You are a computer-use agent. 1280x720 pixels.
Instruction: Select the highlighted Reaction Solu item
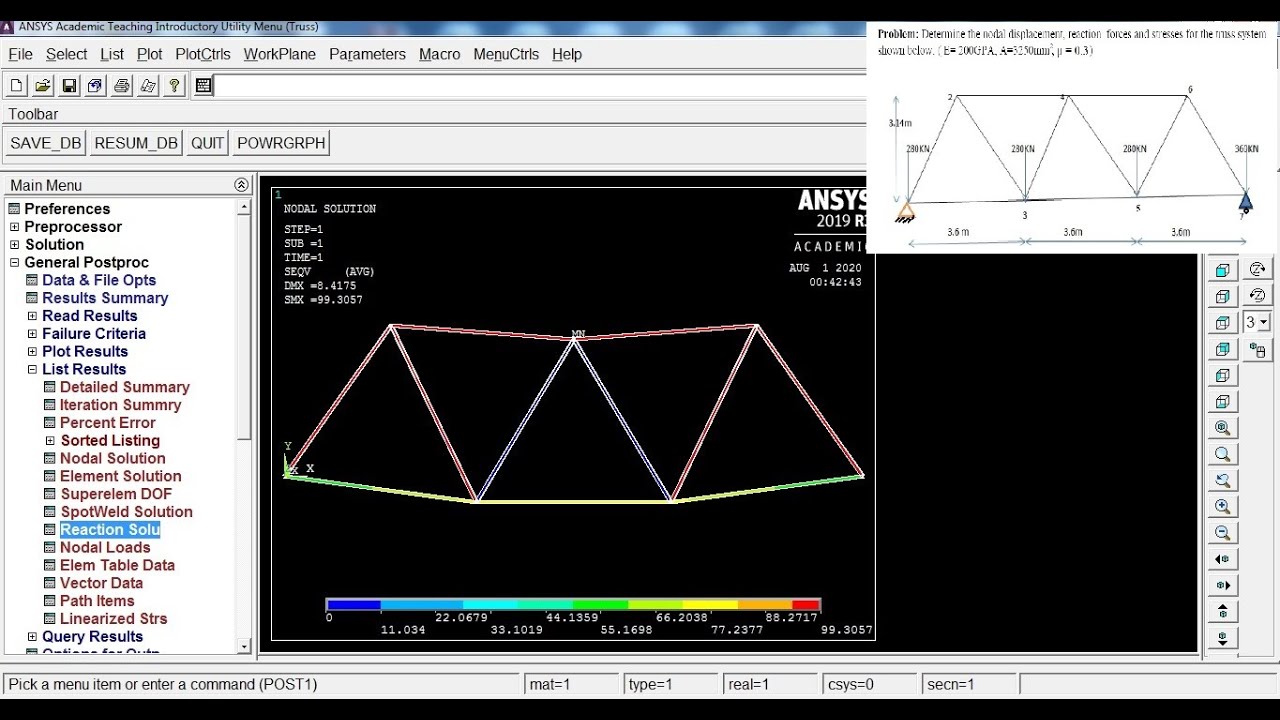pyautogui.click(x=110, y=530)
